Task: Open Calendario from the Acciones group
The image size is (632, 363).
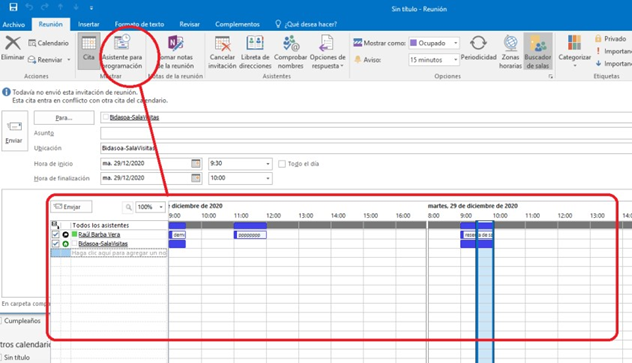Action: (48, 43)
